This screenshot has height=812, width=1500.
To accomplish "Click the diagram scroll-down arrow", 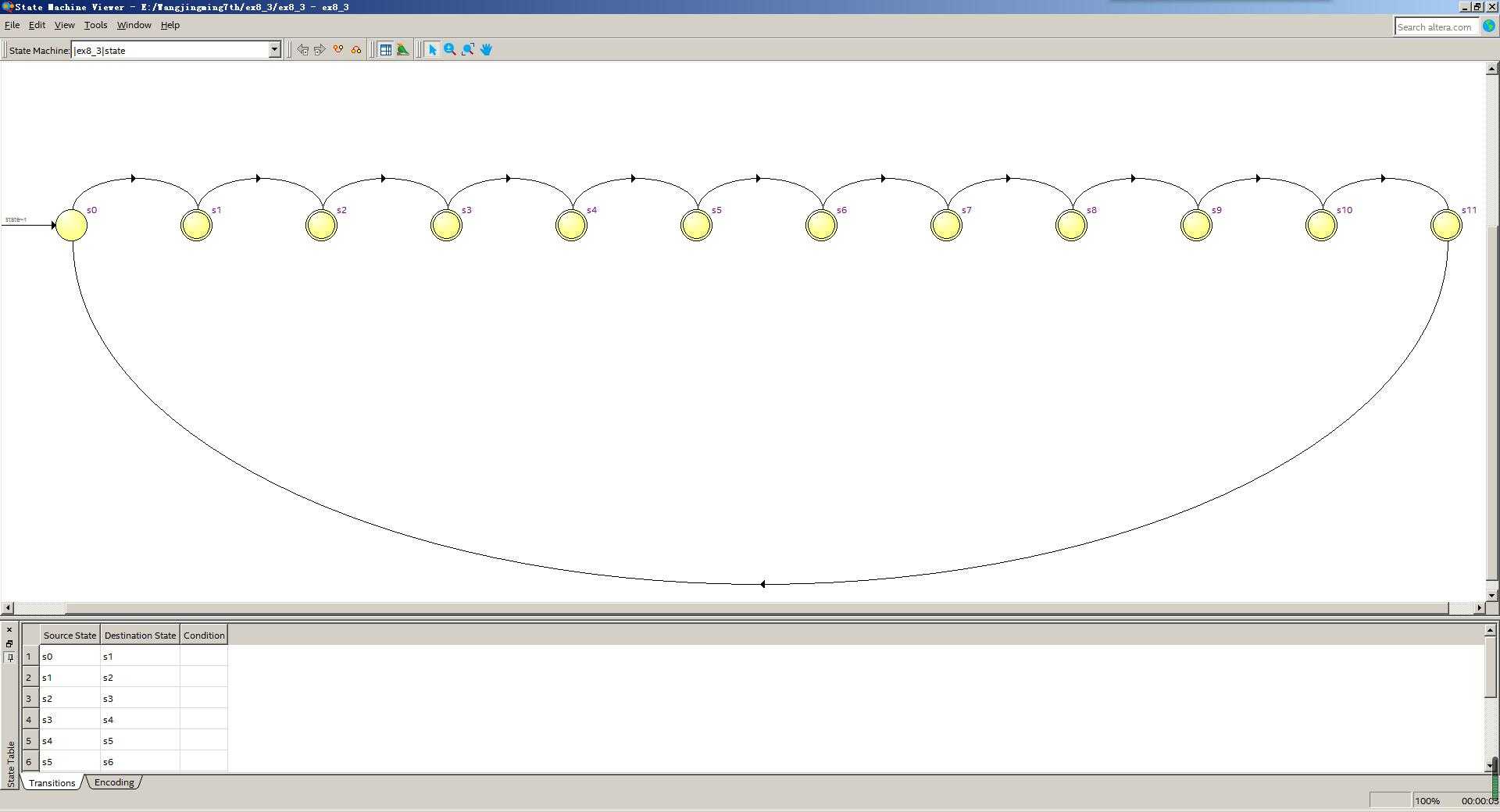I will [1491, 595].
